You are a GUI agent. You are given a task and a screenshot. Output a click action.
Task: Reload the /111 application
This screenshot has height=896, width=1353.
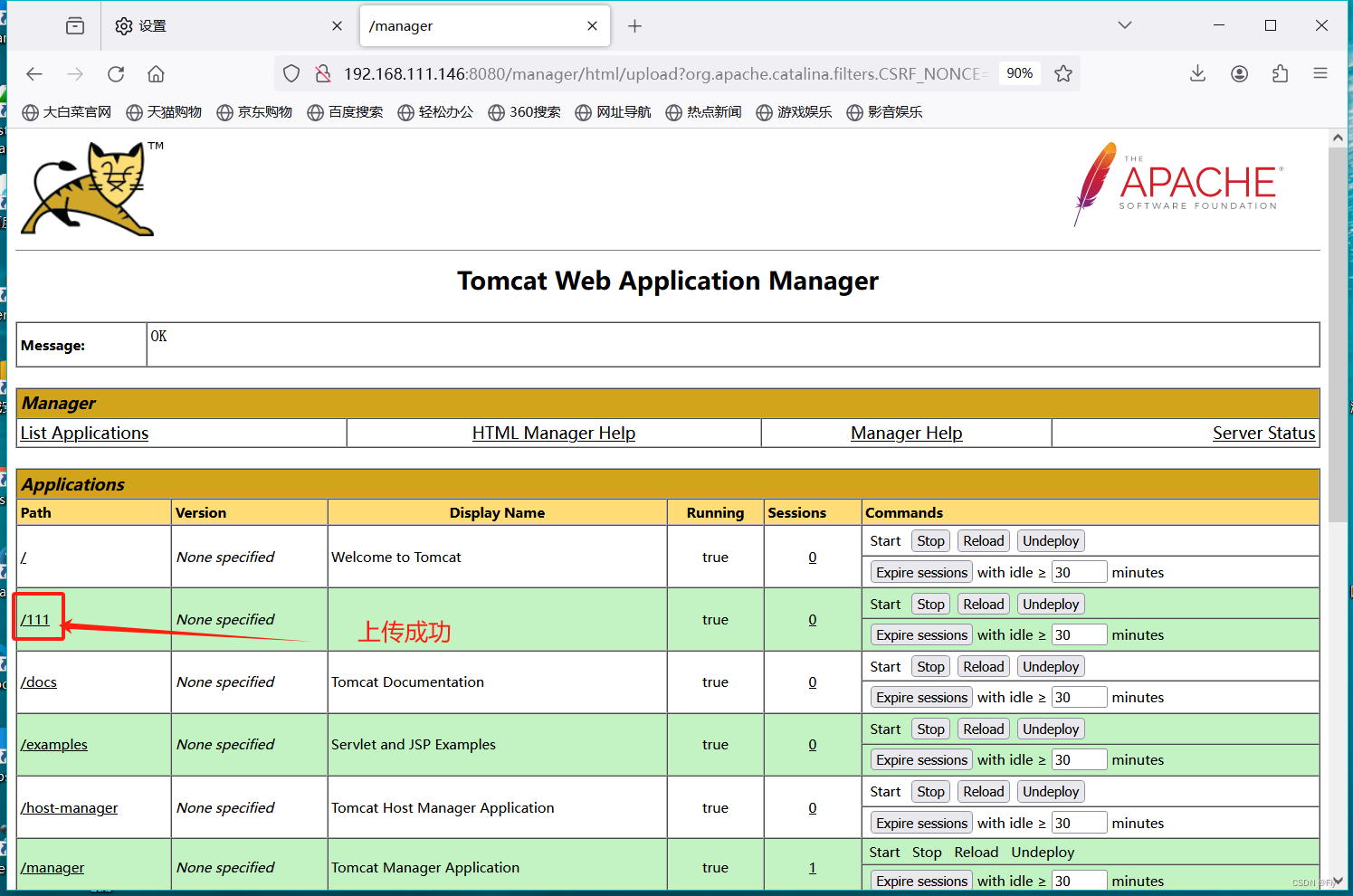click(x=984, y=605)
